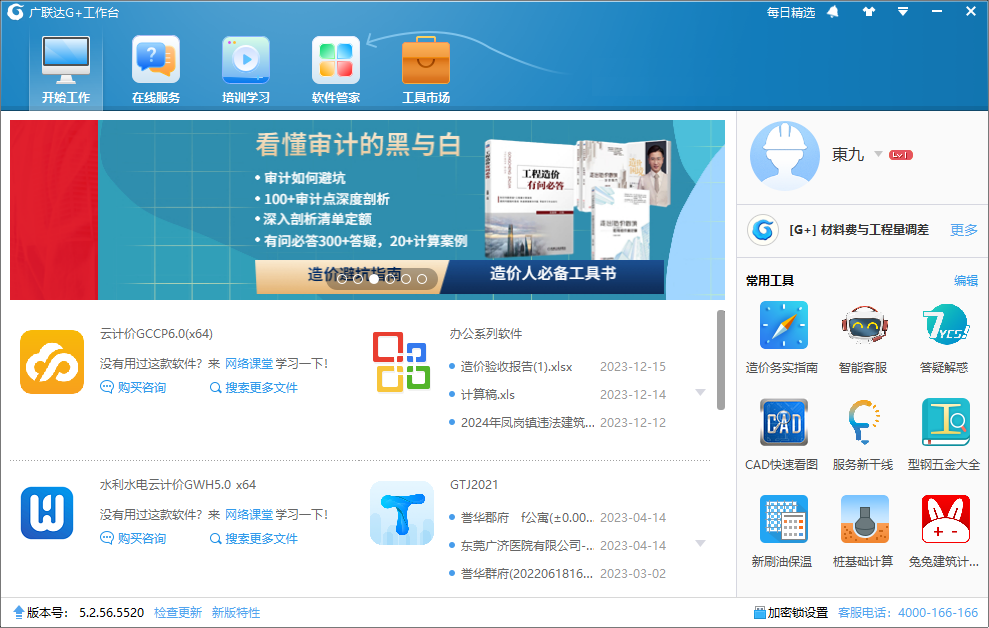Open the 服务新干线 tool
Image resolution: width=989 pixels, height=628 pixels.
(x=863, y=435)
